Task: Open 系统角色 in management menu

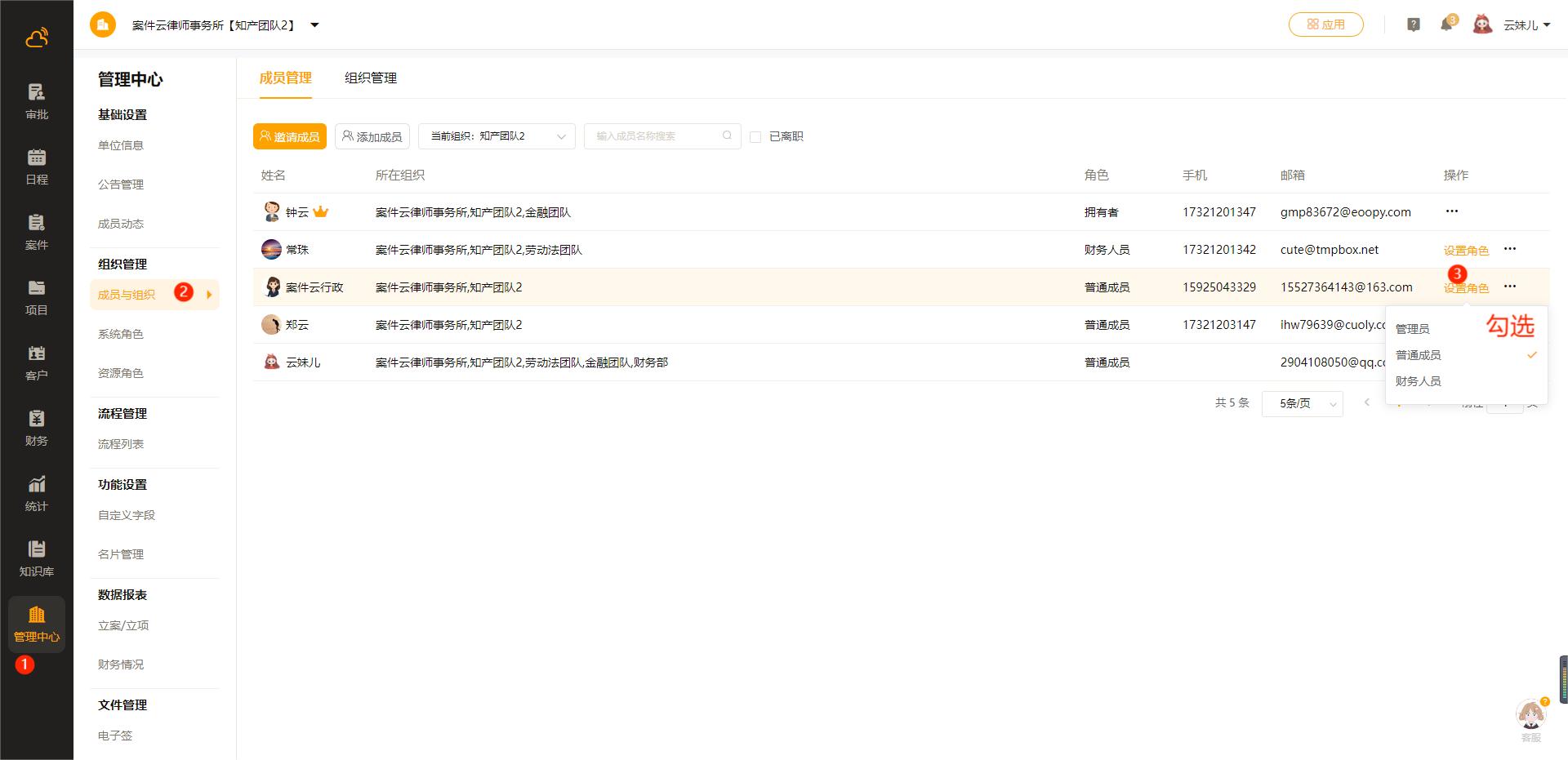Action: (121, 334)
